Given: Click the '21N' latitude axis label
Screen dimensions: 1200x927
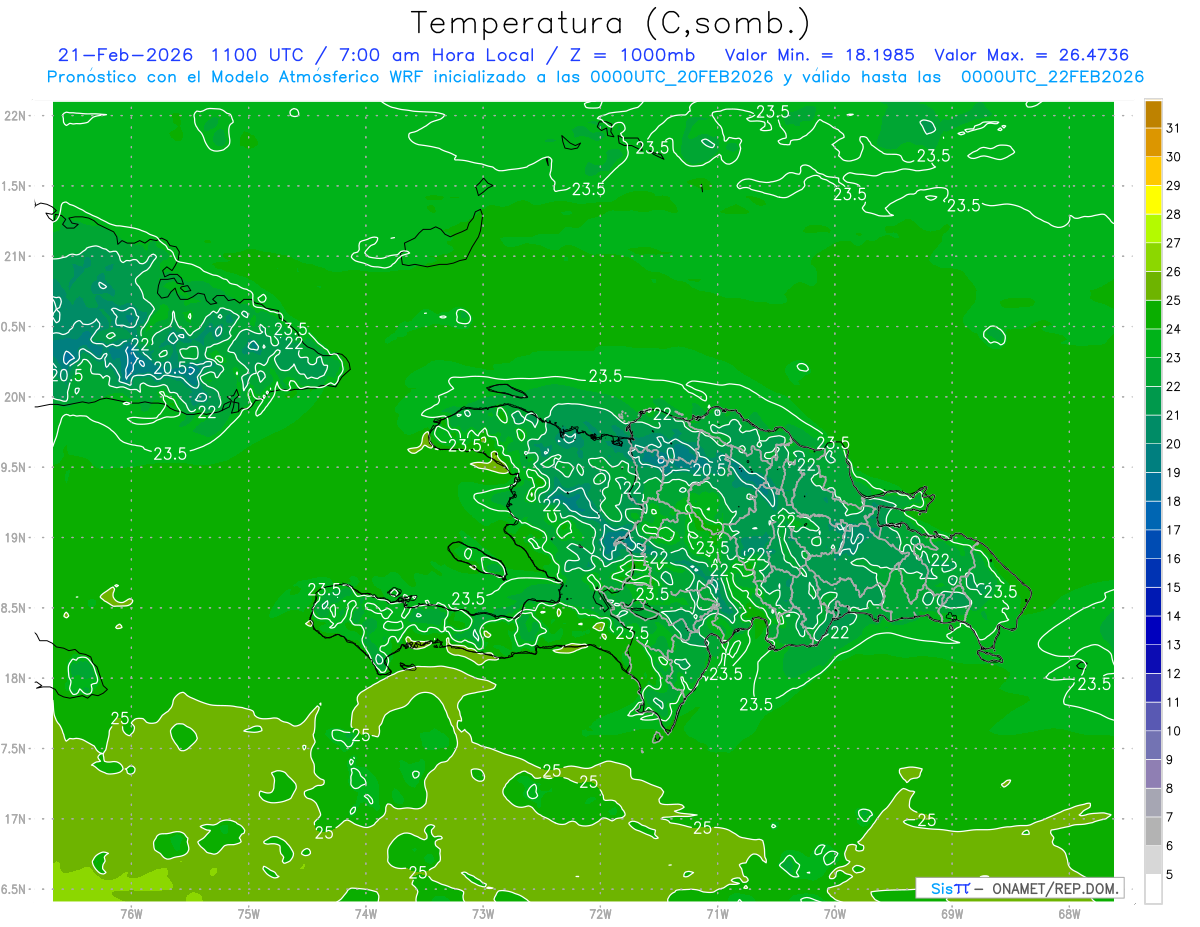Looking at the screenshot, I should click(x=17, y=257).
